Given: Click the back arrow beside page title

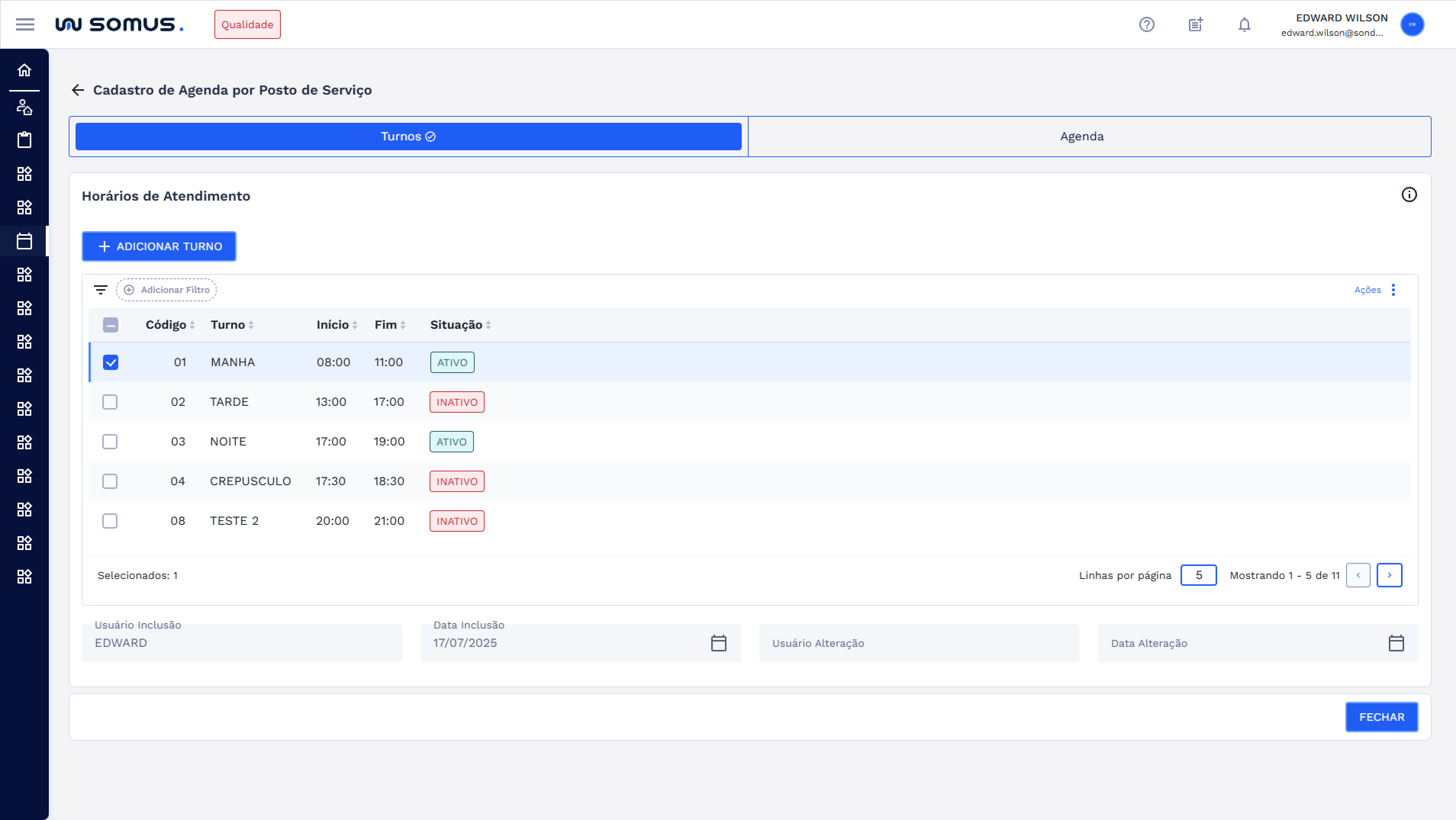Looking at the screenshot, I should pos(78,90).
